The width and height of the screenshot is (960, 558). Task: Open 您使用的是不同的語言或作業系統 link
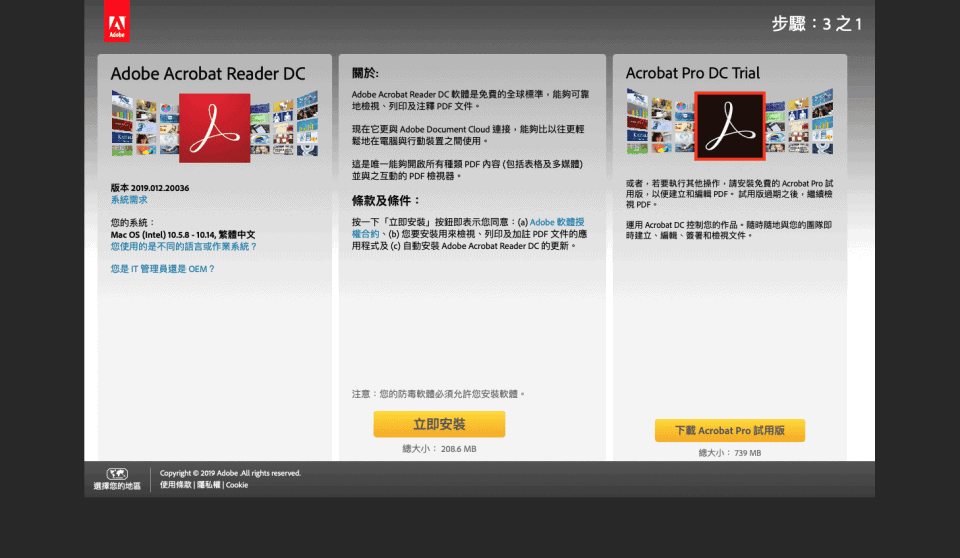[184, 246]
